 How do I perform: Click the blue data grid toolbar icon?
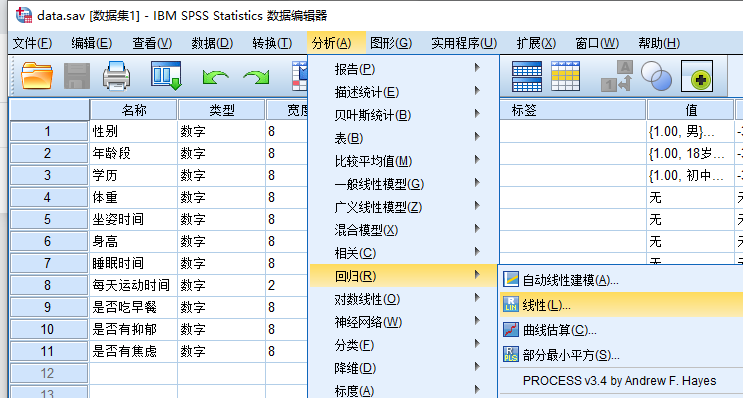(x=527, y=76)
